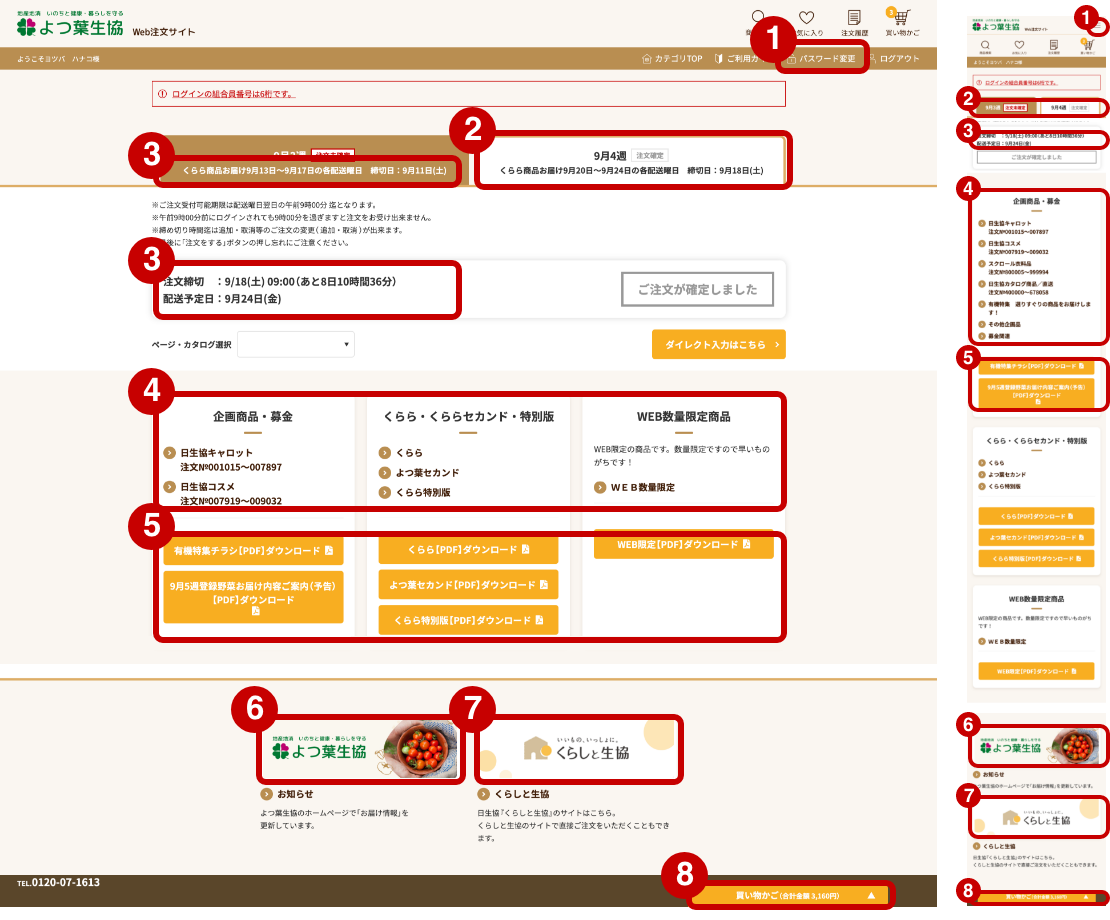Open パスワード変更 in the desktop nav bar
The image size is (1110, 920).
tap(821, 59)
